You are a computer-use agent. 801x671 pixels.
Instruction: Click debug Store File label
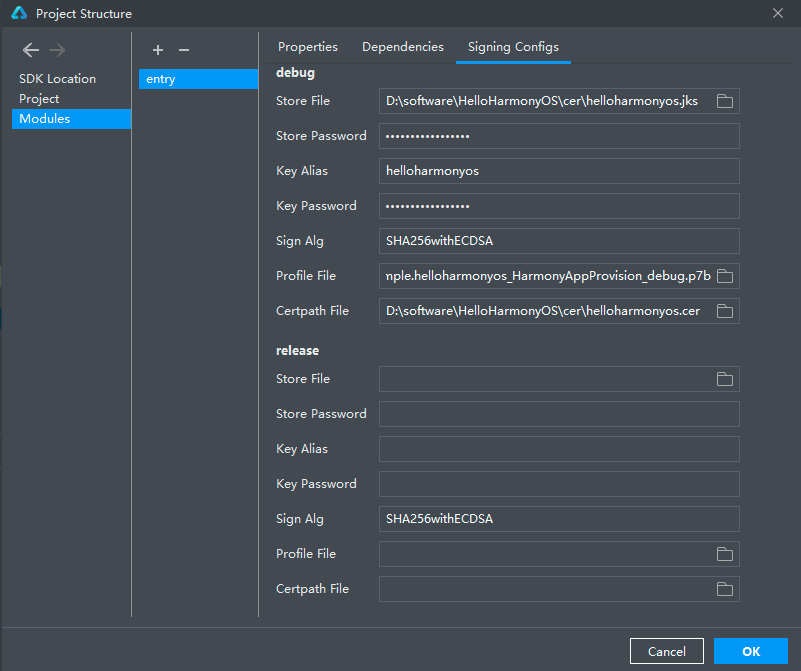pyautogui.click(x=303, y=101)
